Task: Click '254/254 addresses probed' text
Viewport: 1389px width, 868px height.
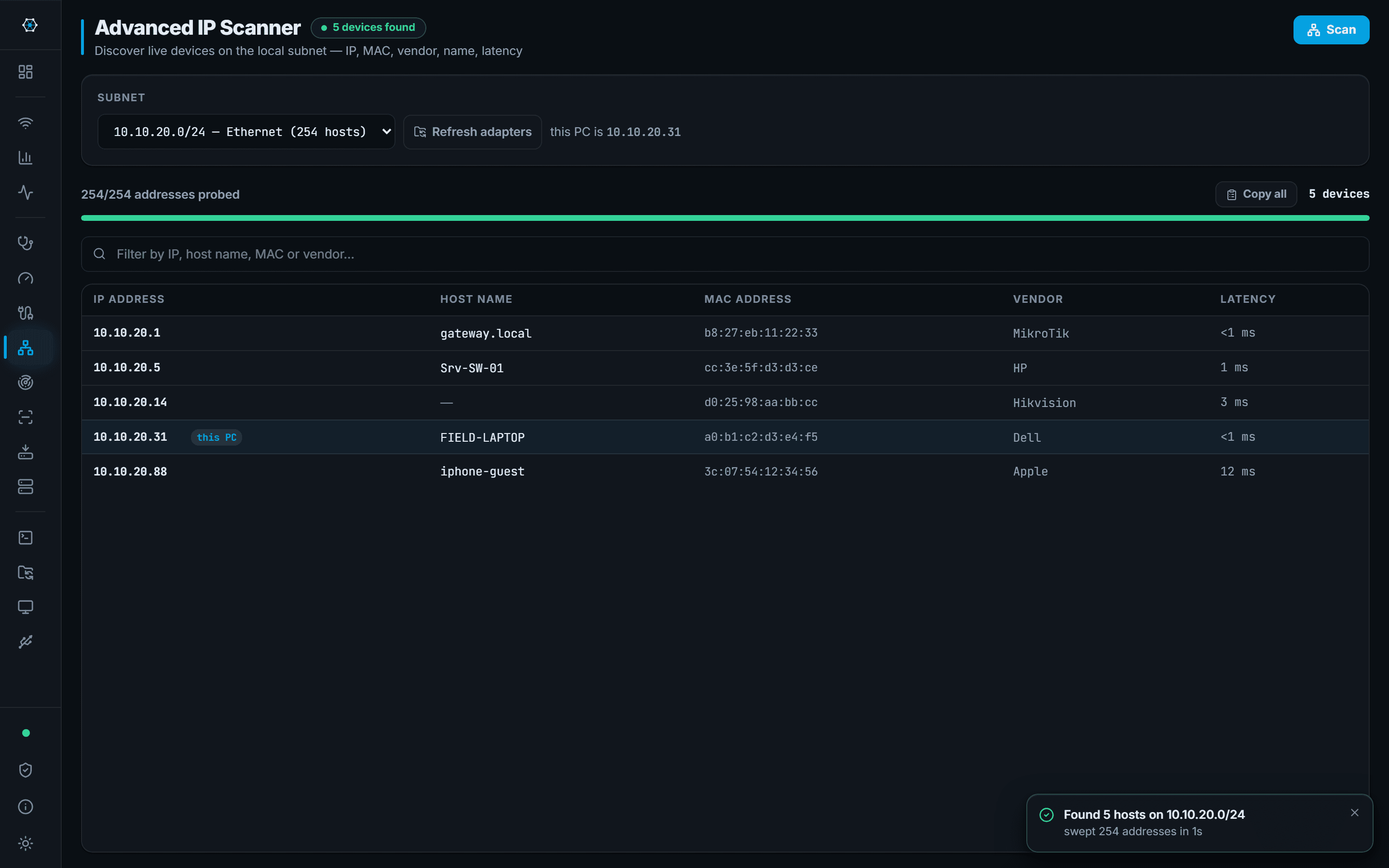Action: pyautogui.click(x=160, y=195)
